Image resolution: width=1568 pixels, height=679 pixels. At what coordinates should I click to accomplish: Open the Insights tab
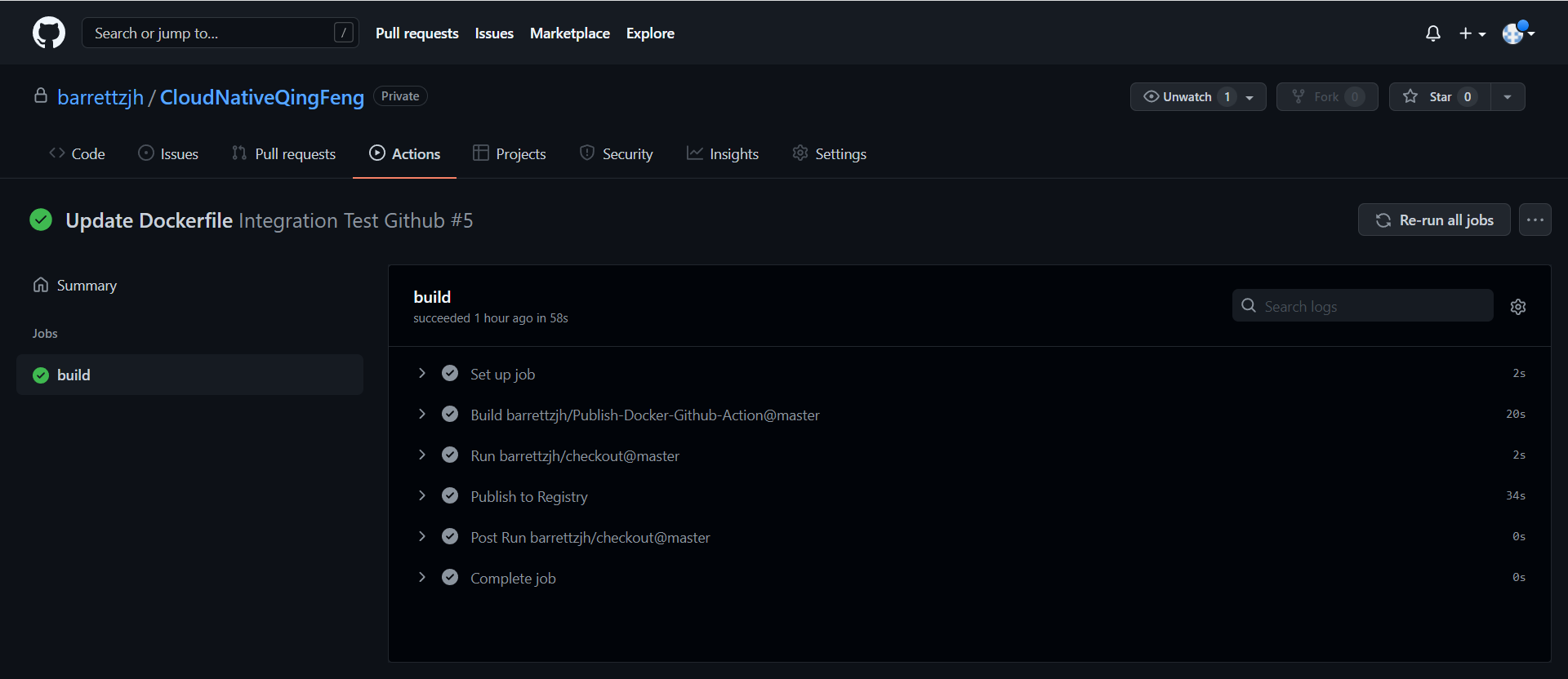pos(723,153)
